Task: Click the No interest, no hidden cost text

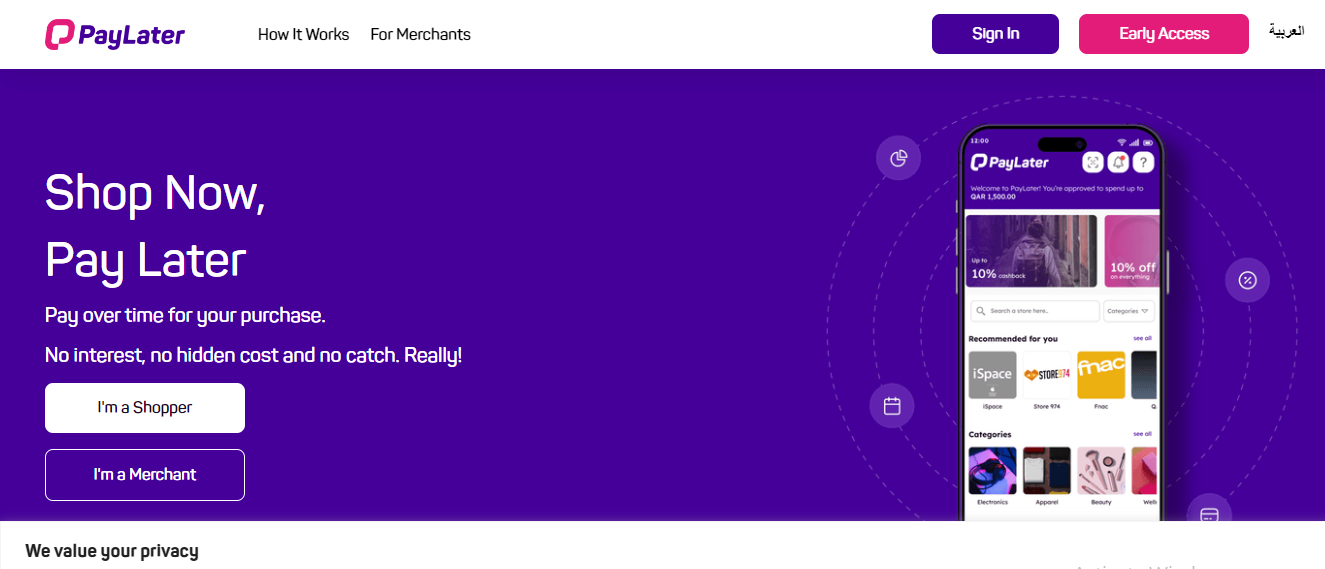Action: (x=253, y=355)
